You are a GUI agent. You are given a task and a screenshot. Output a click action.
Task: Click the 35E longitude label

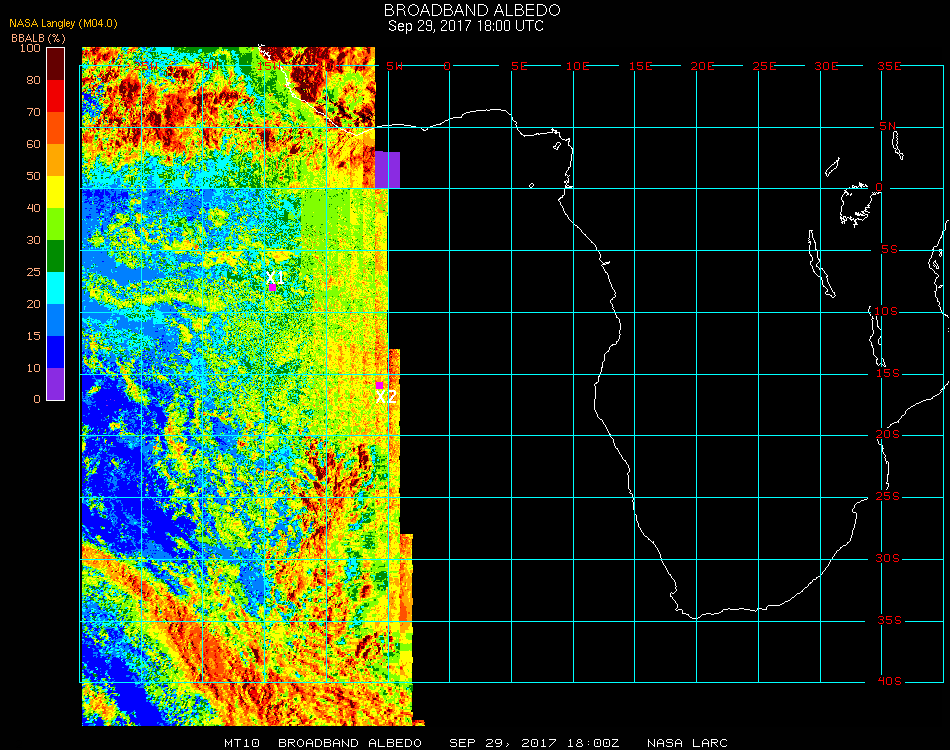coord(889,66)
